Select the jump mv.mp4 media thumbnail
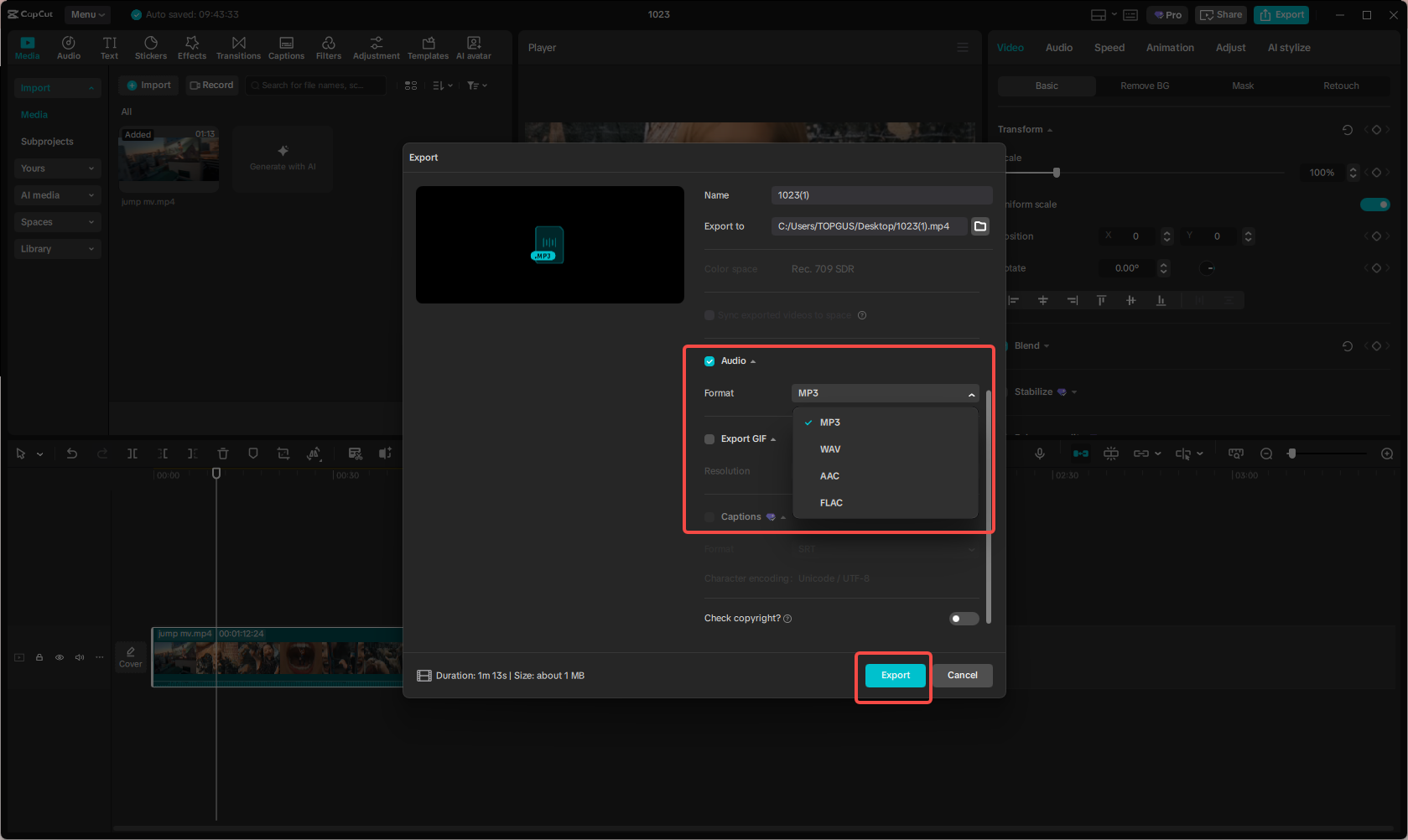The width and height of the screenshot is (1408, 840). 168,159
